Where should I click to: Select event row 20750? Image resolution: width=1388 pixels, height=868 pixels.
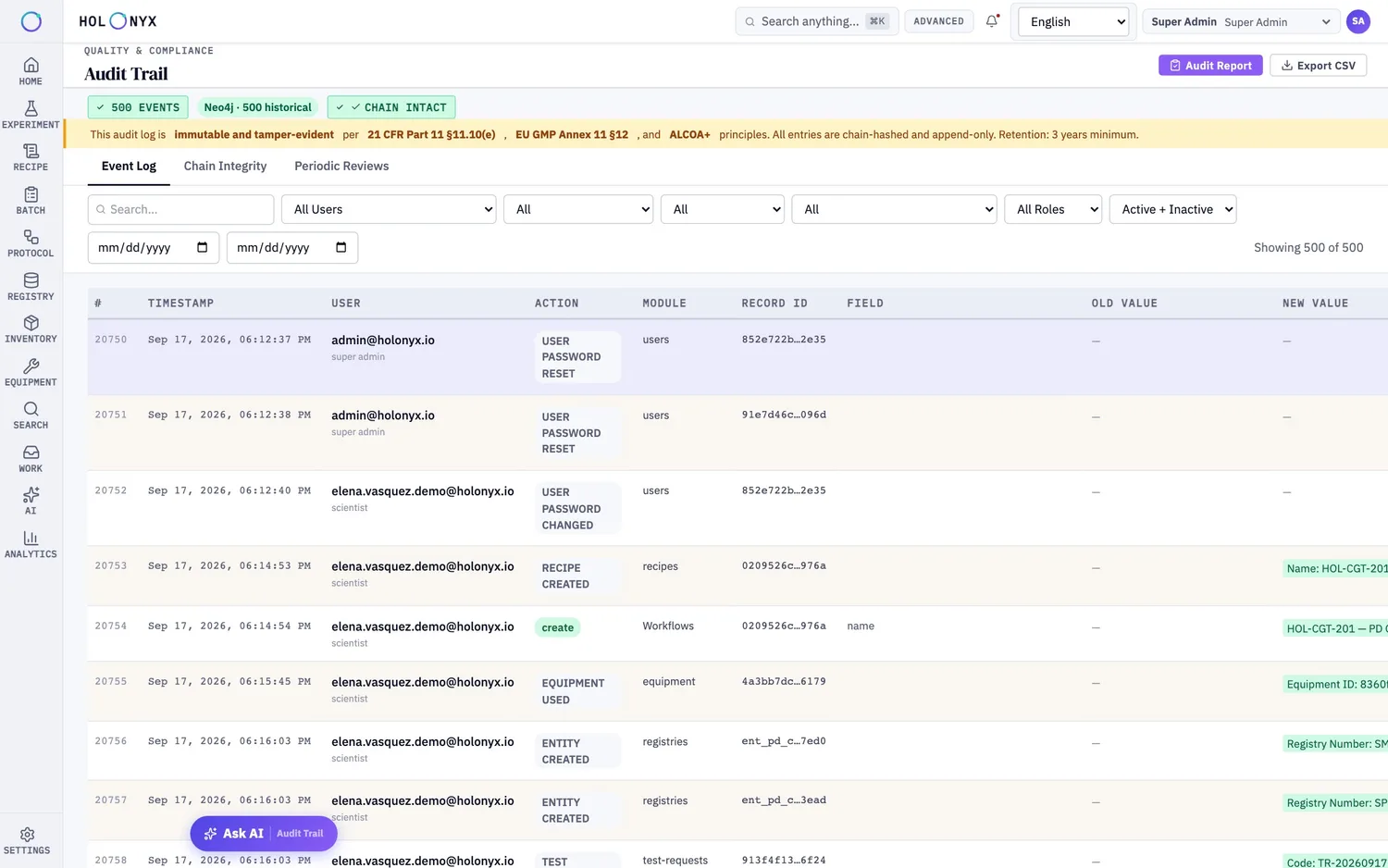tap(737, 357)
